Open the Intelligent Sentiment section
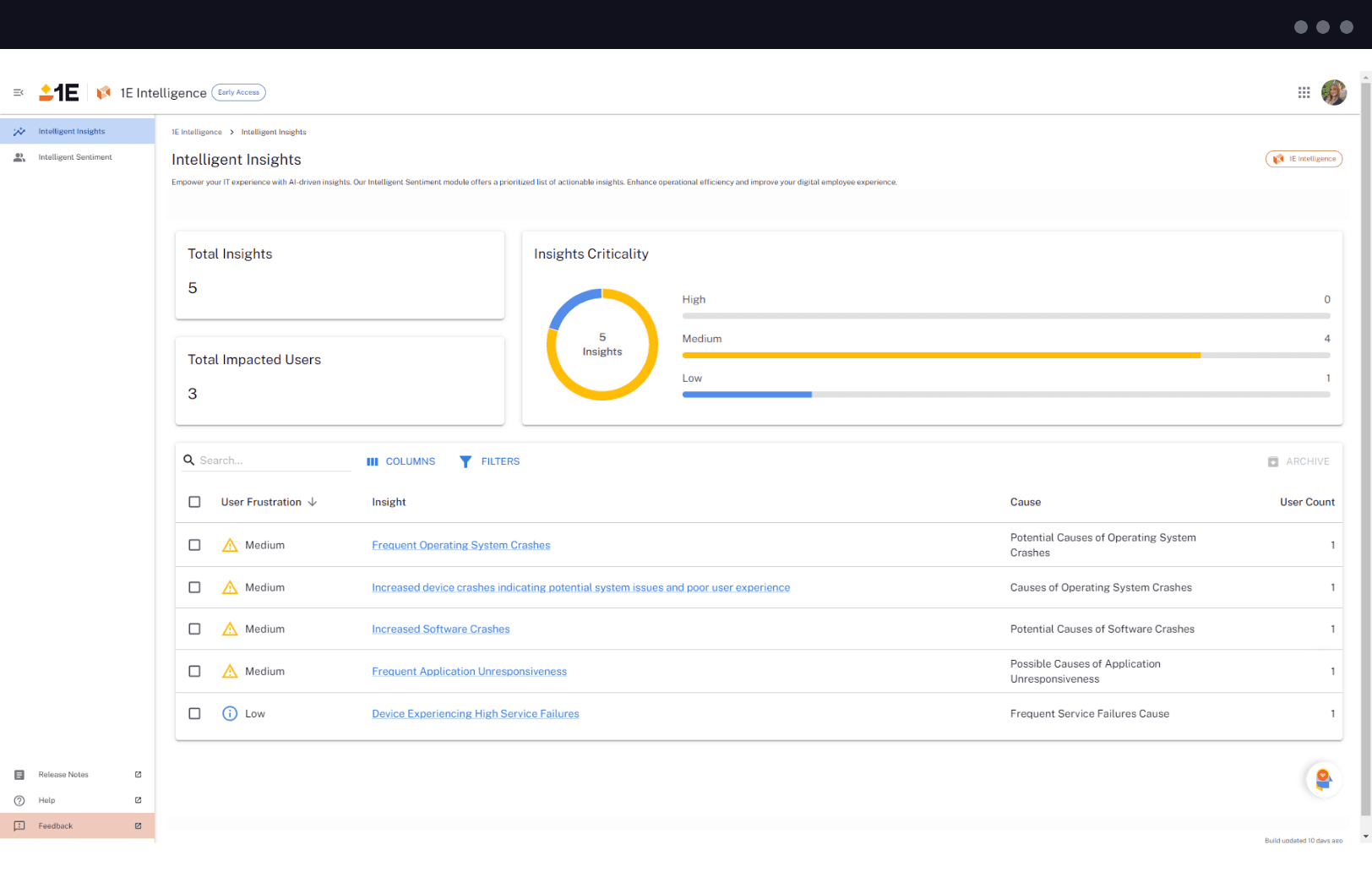The width and height of the screenshot is (1372, 872). 74,157
